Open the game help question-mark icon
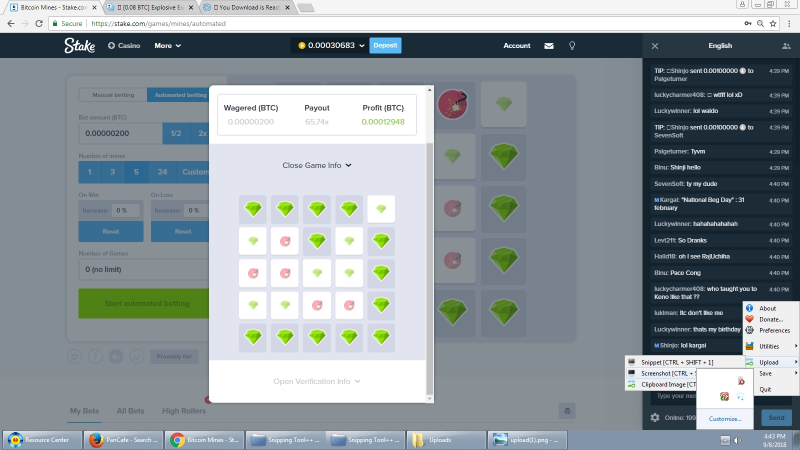Screen dimensions: 800x450 95,357
